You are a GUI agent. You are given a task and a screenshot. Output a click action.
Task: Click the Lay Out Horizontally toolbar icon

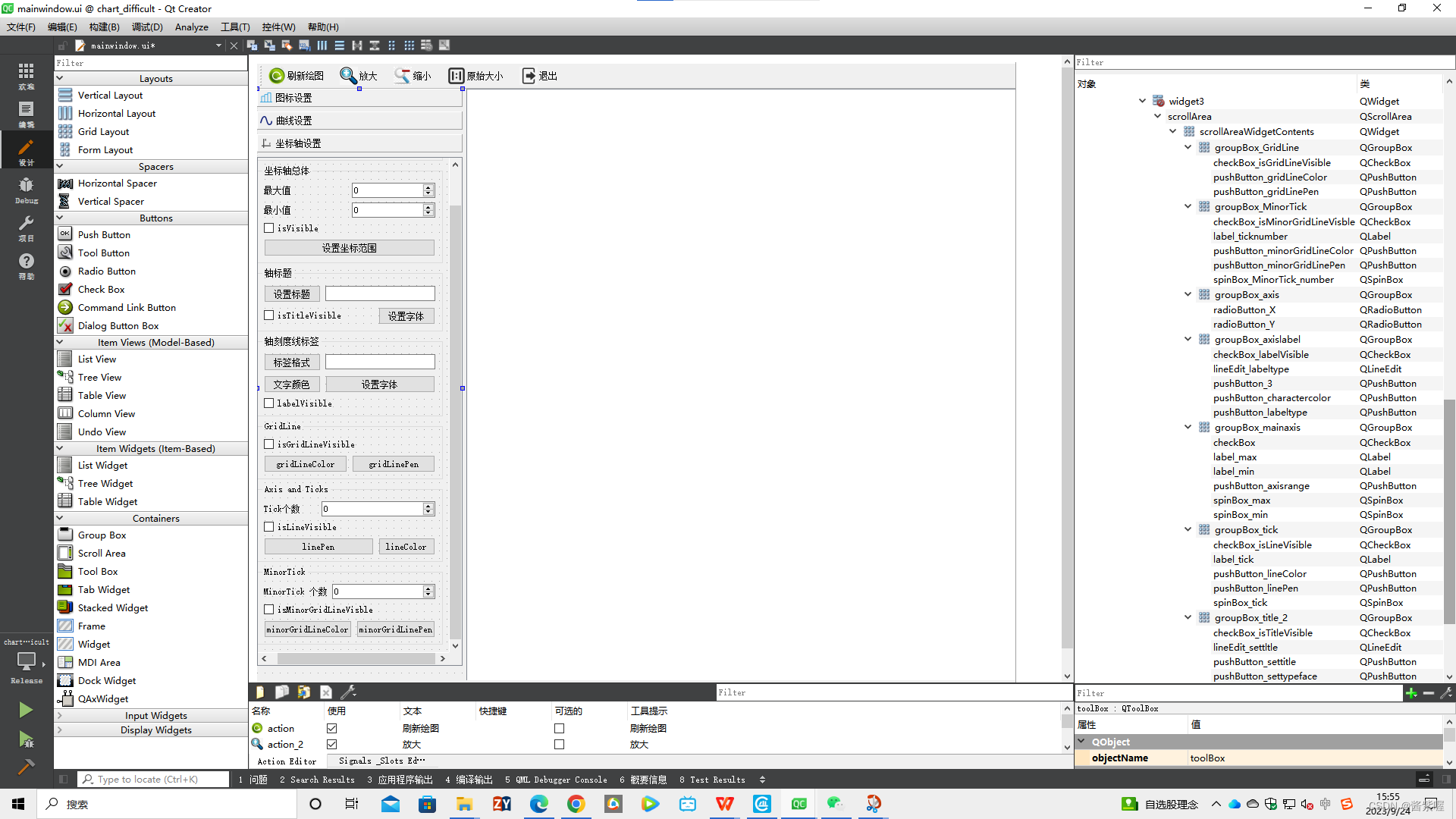322,45
